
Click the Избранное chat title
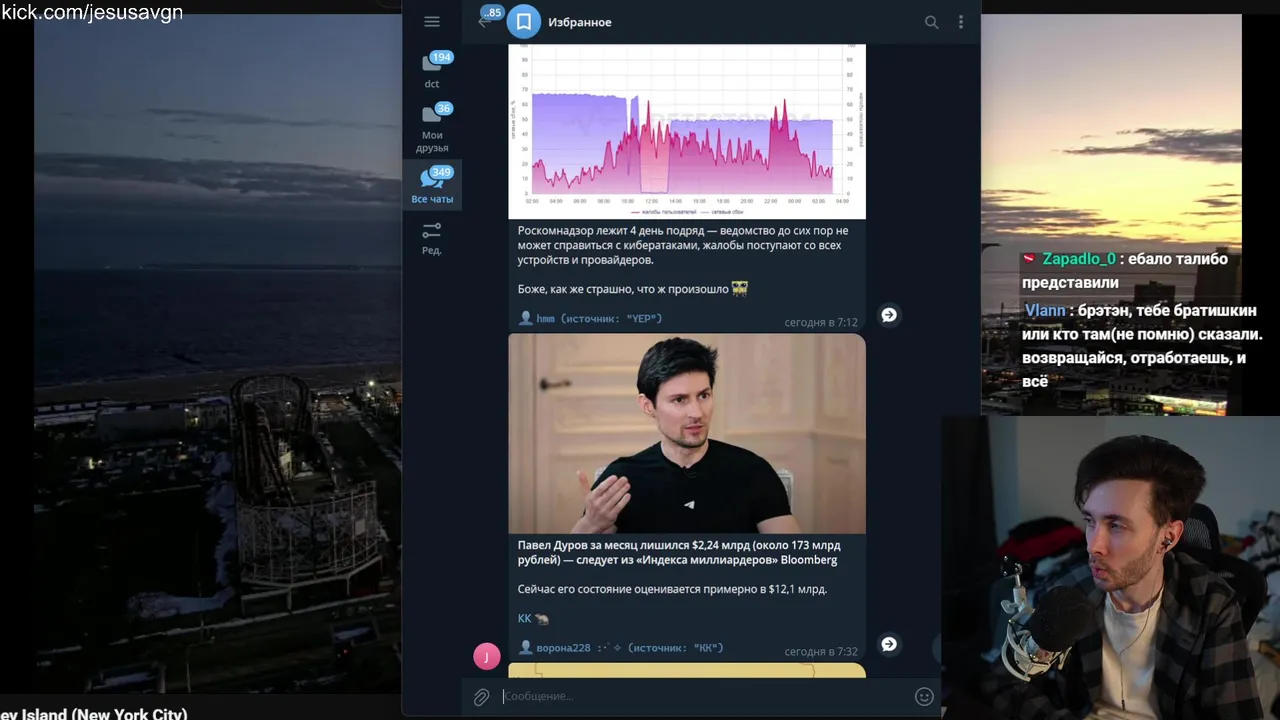tap(580, 22)
